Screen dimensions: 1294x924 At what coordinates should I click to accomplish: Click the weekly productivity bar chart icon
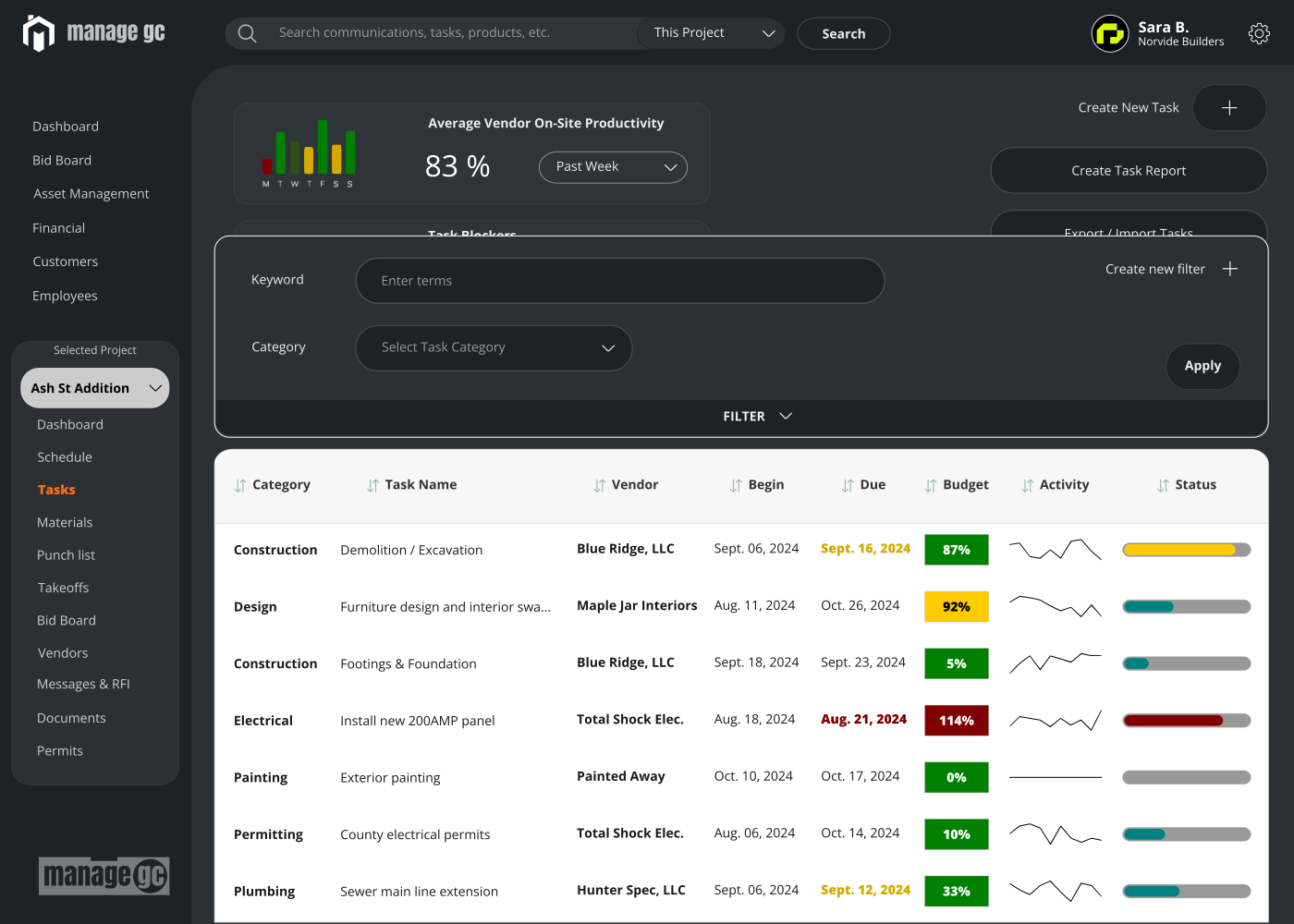coord(311,152)
